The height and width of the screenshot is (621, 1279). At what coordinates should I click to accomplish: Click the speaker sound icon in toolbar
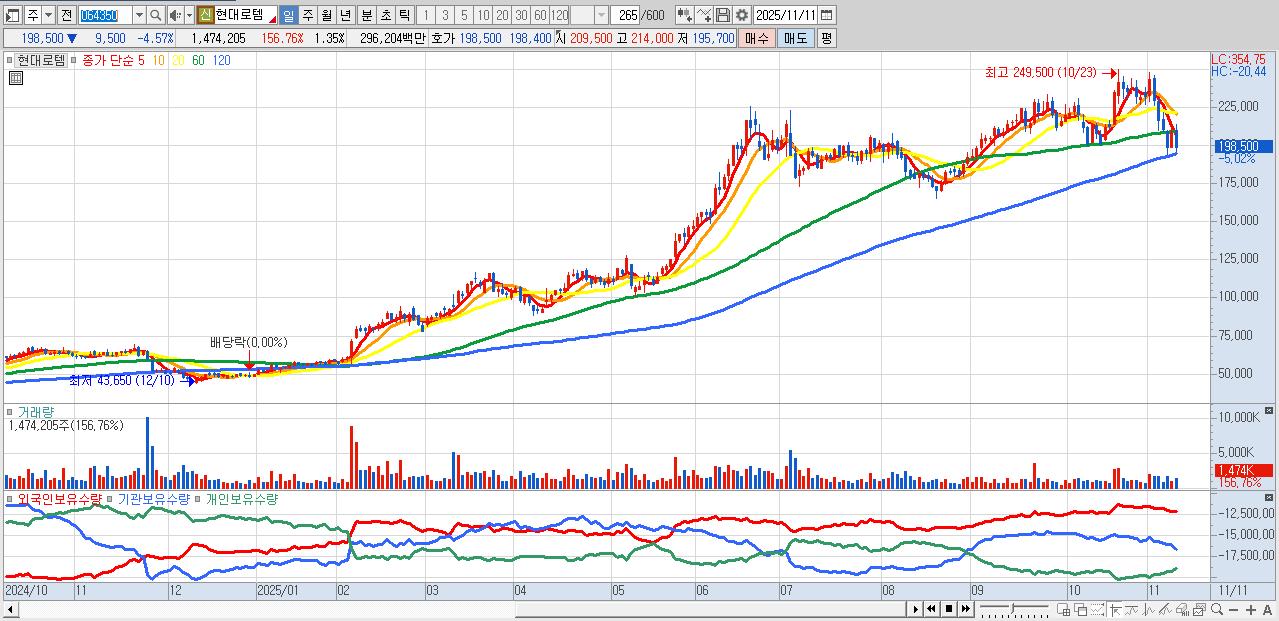click(175, 15)
